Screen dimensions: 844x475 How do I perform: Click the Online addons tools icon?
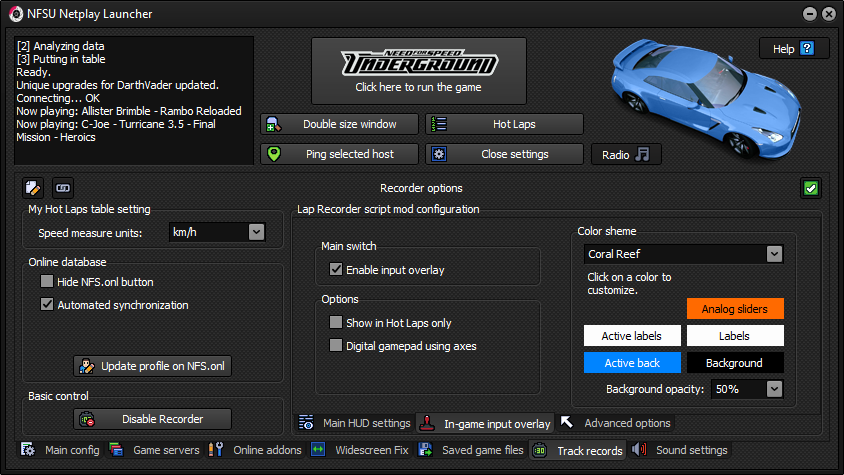click(216, 450)
